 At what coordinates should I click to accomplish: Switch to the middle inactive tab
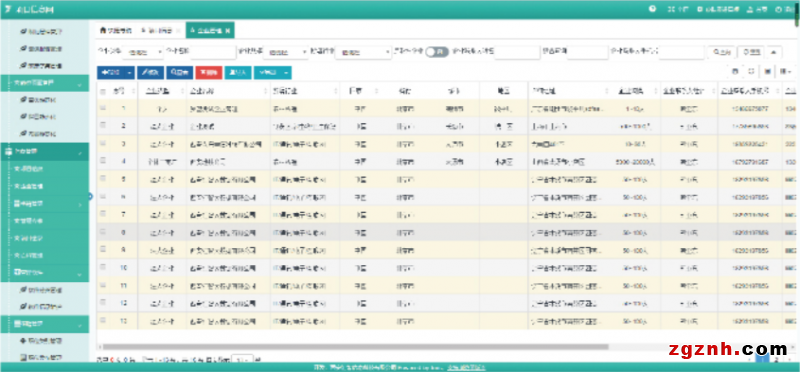click(x=159, y=31)
